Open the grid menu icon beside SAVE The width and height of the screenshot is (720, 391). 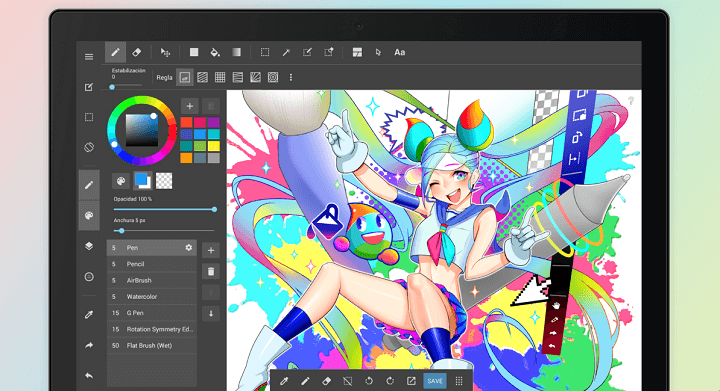pyautogui.click(x=459, y=381)
